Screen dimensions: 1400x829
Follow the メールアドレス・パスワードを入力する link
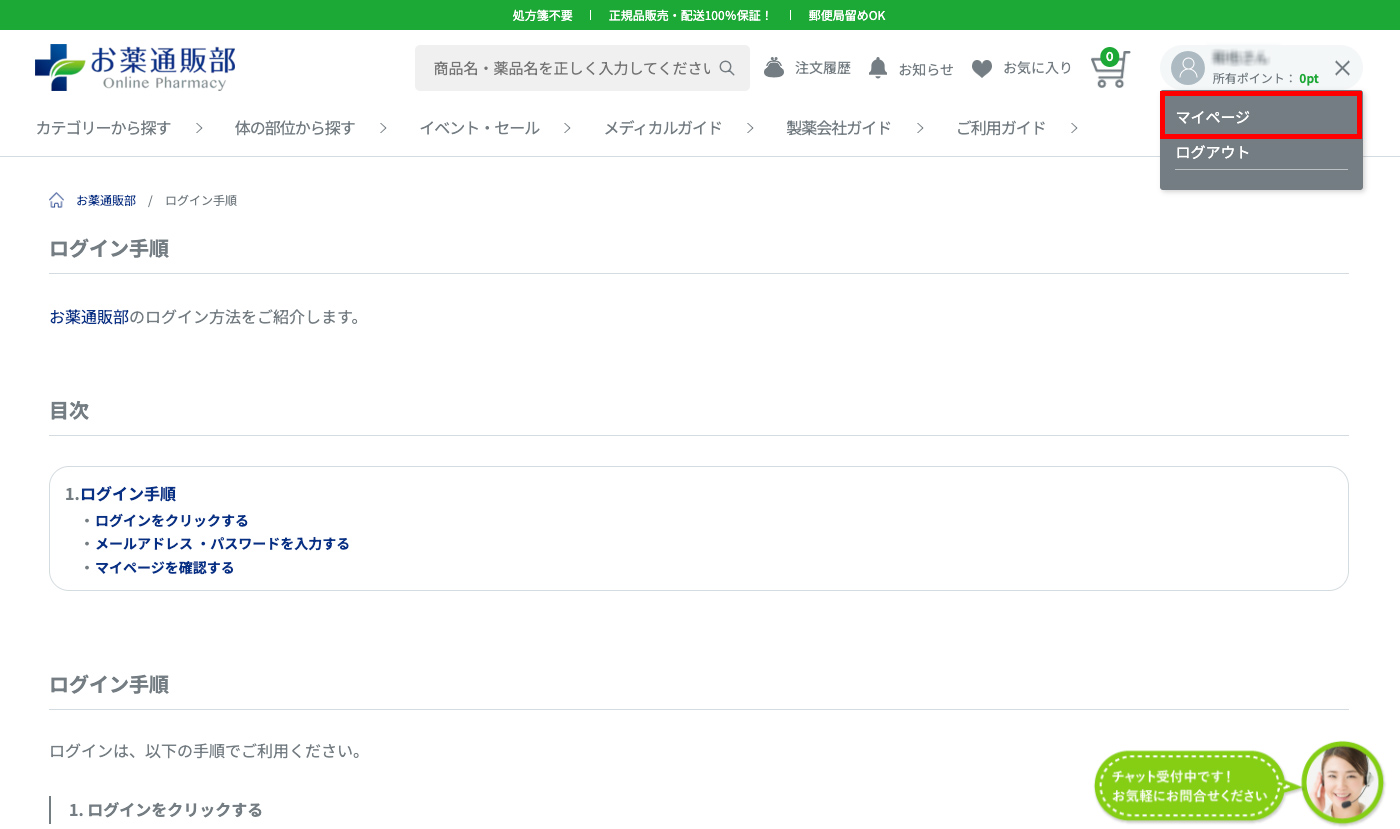(x=221, y=543)
